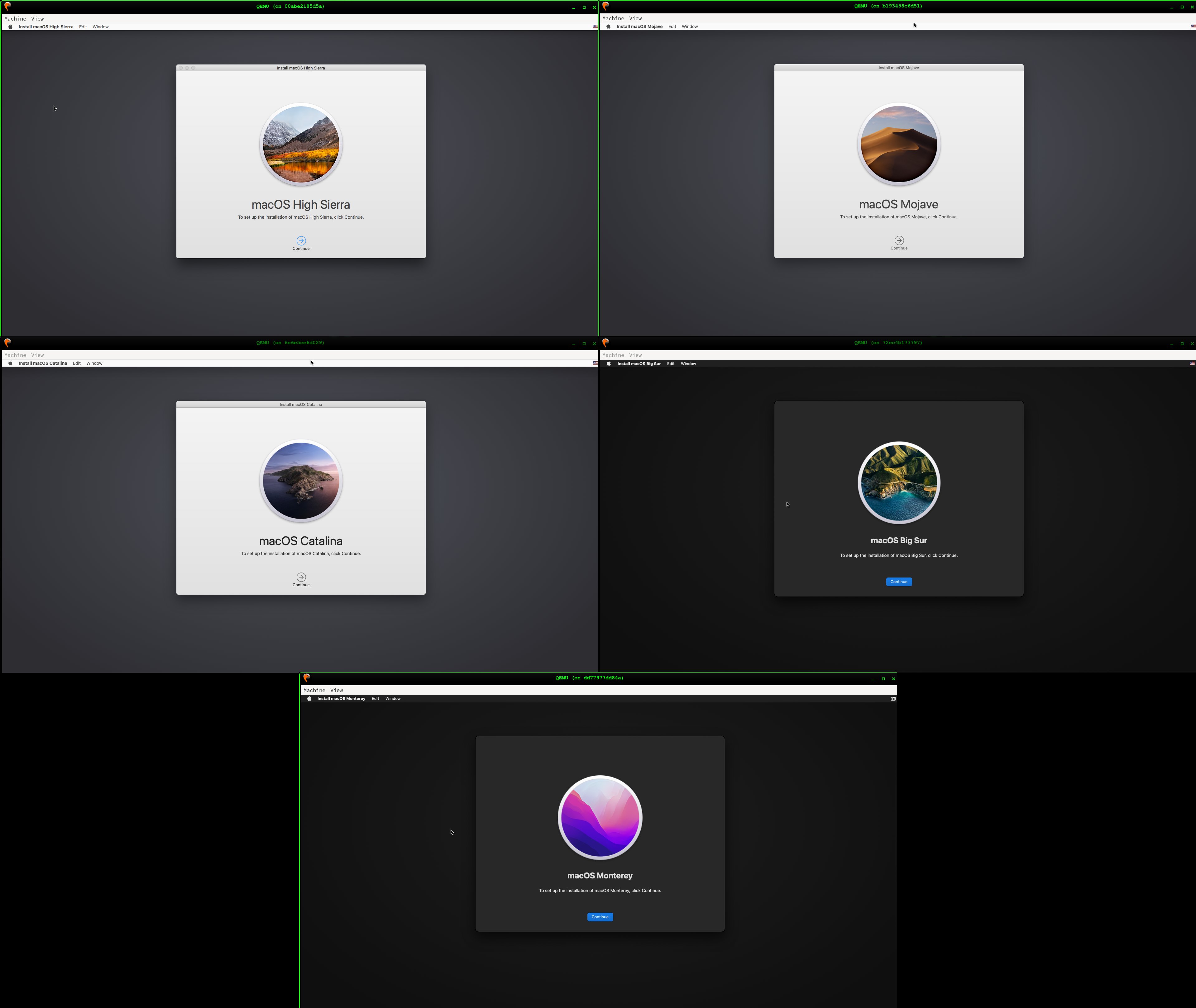Click US flag input icon in Mojave menubar
The width and height of the screenshot is (1196, 1008).
tap(1193, 26)
